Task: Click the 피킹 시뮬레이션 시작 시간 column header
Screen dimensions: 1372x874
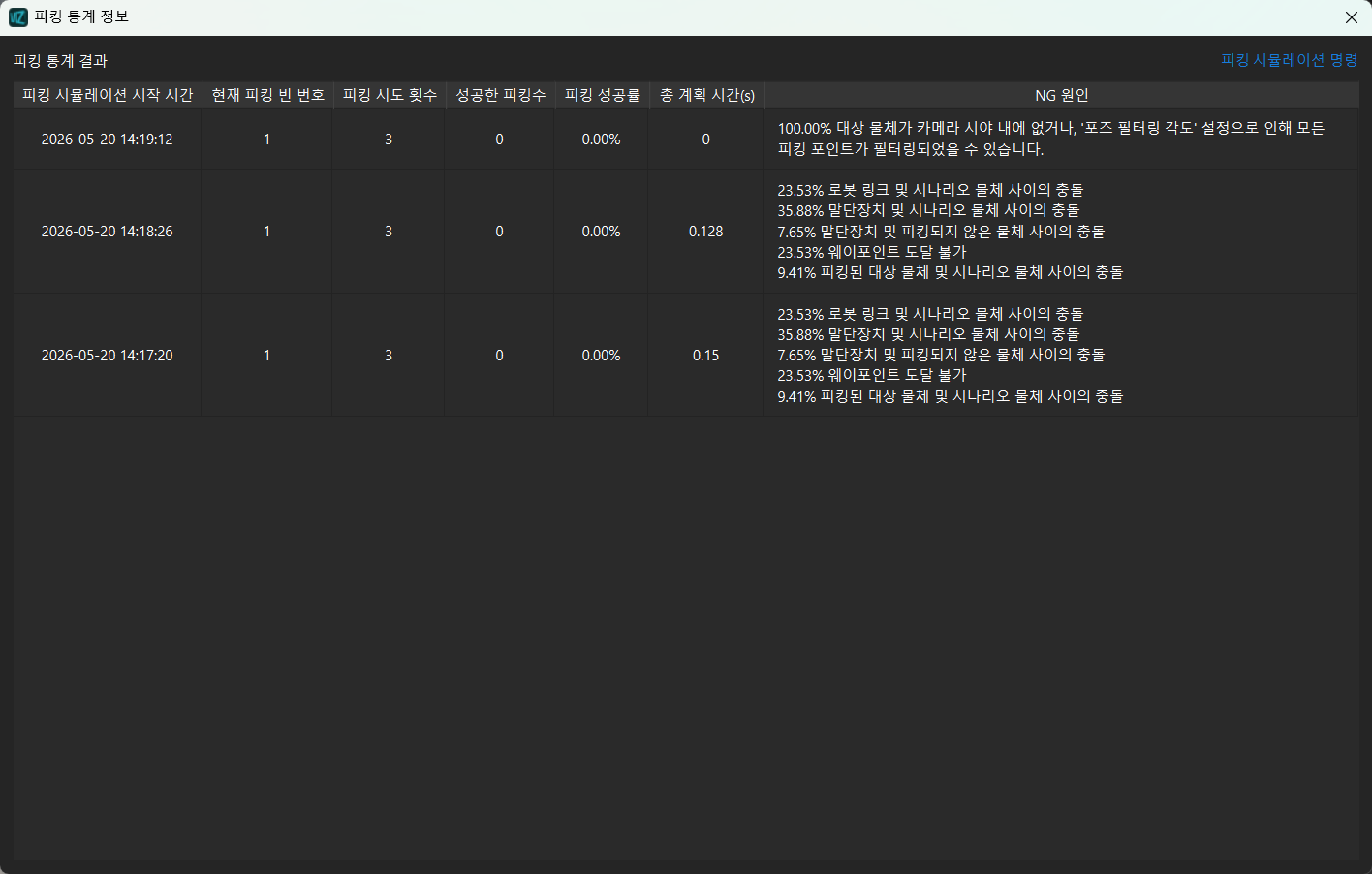Action: [x=108, y=95]
